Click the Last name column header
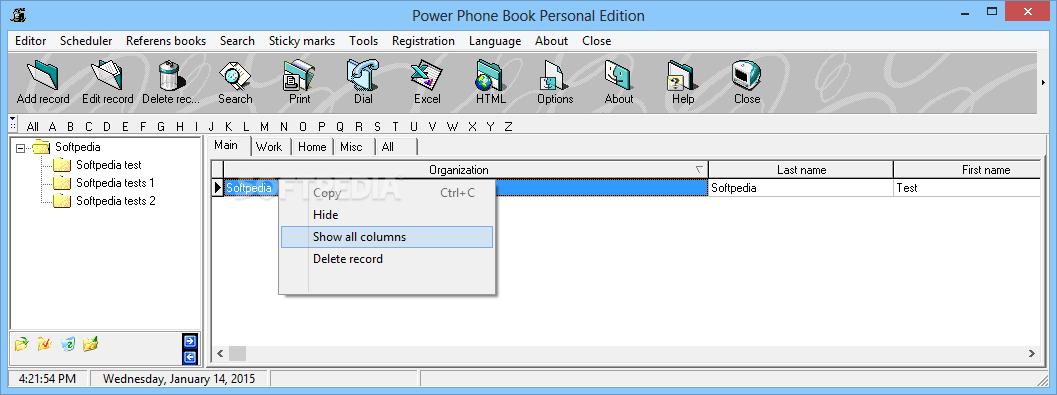Screen dimensions: 1057x395 tap(801, 170)
